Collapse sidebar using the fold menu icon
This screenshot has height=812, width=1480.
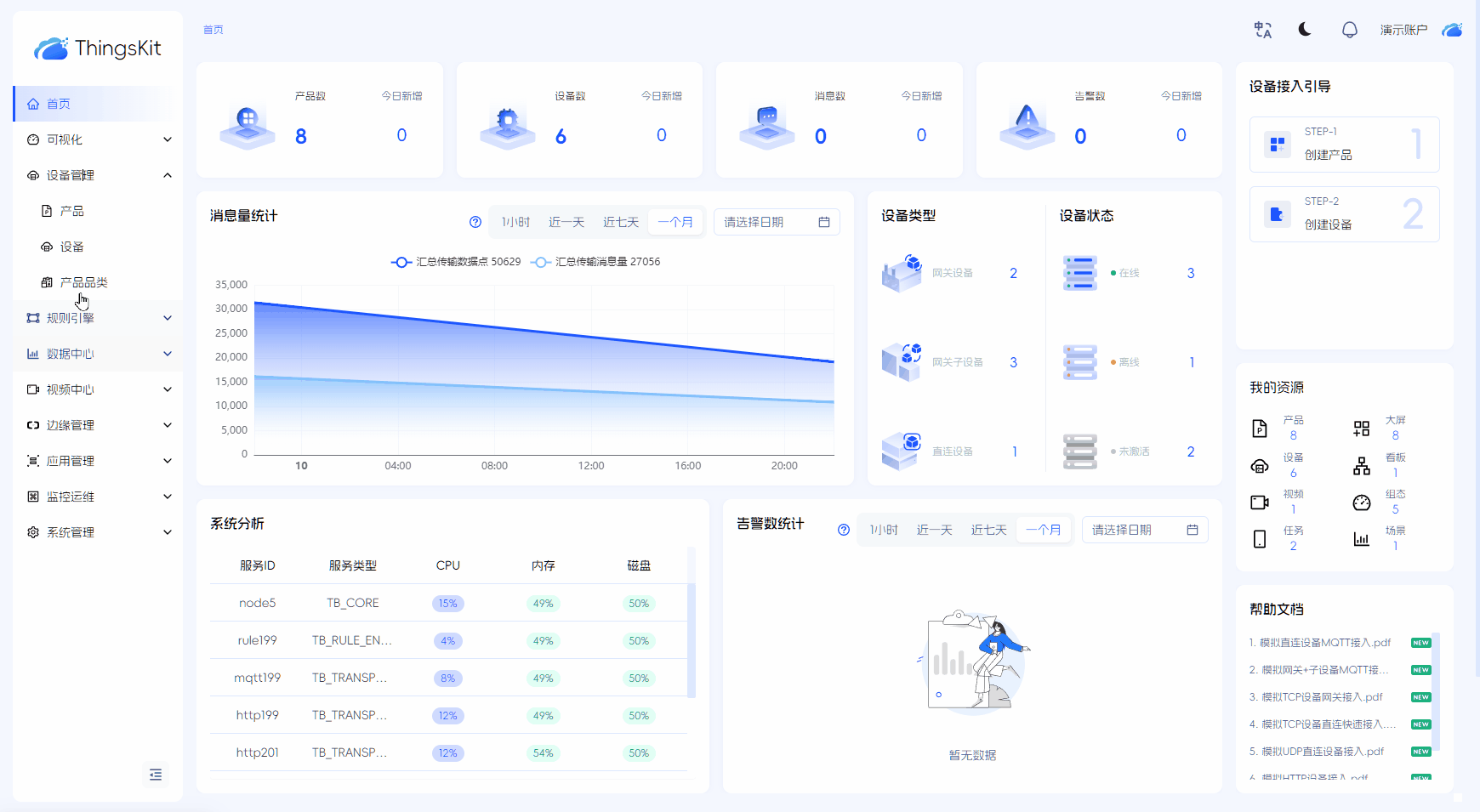(x=156, y=775)
